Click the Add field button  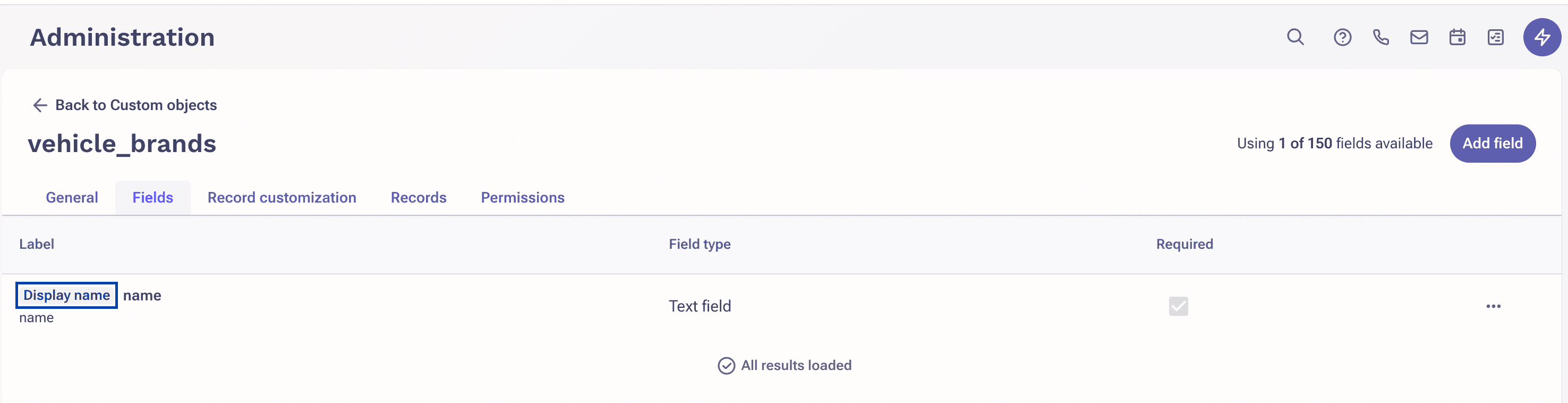coord(1493,143)
